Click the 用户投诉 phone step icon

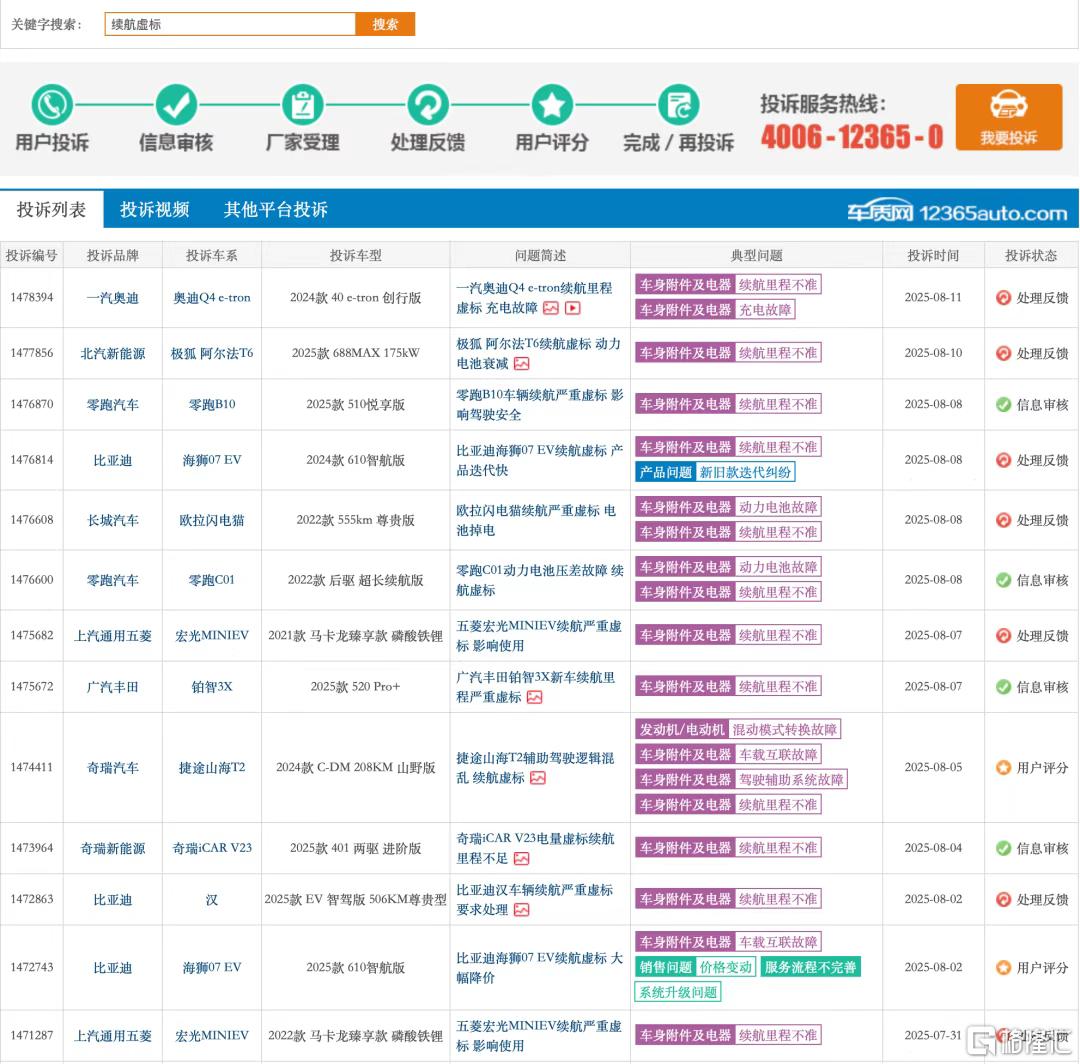coord(52,105)
